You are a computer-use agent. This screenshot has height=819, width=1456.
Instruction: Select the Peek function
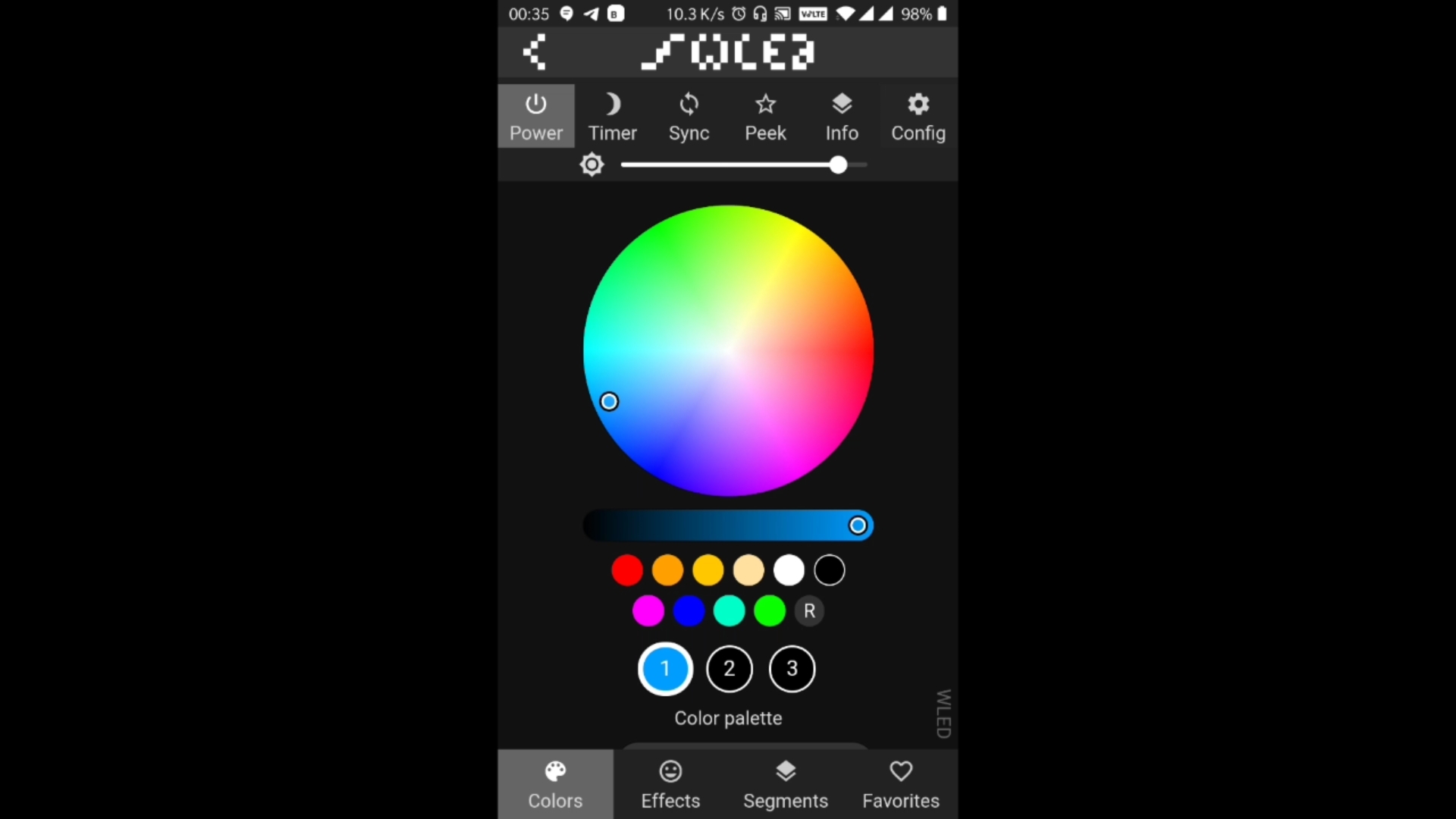(765, 115)
